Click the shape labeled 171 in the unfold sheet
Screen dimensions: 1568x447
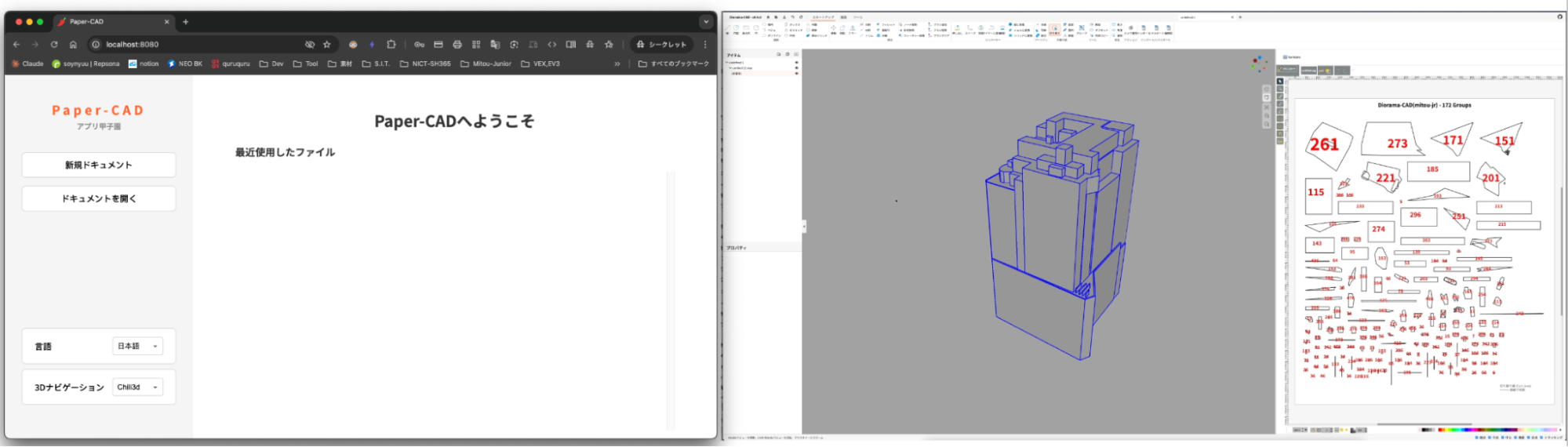point(1452,140)
